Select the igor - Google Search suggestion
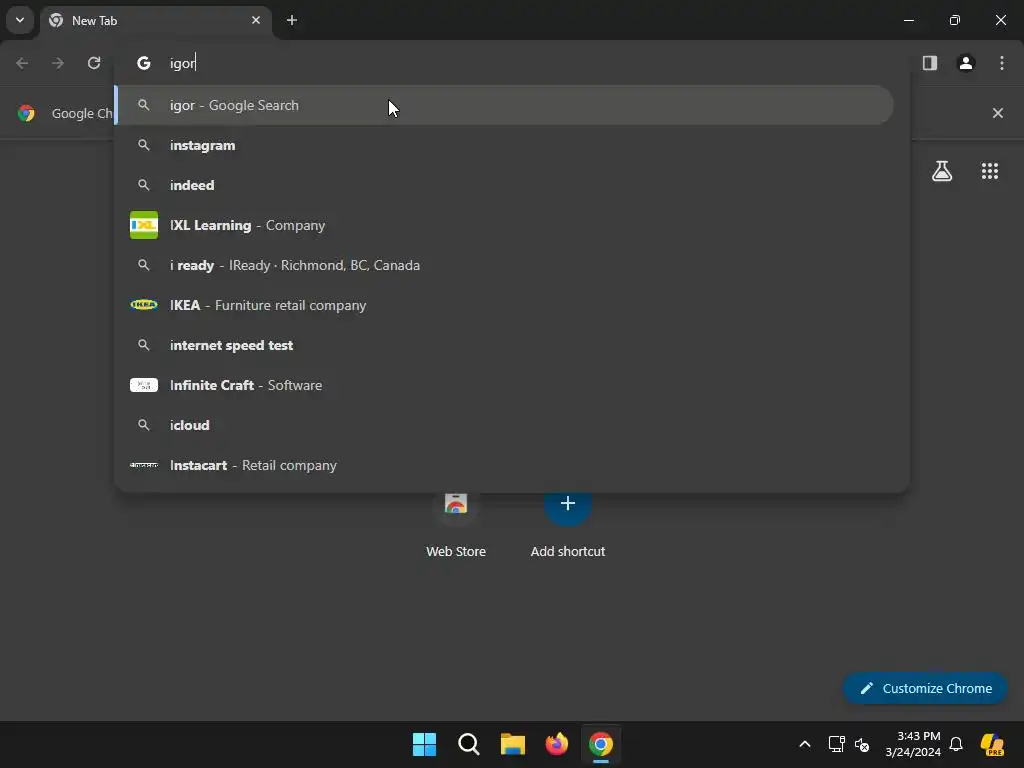 (504, 105)
